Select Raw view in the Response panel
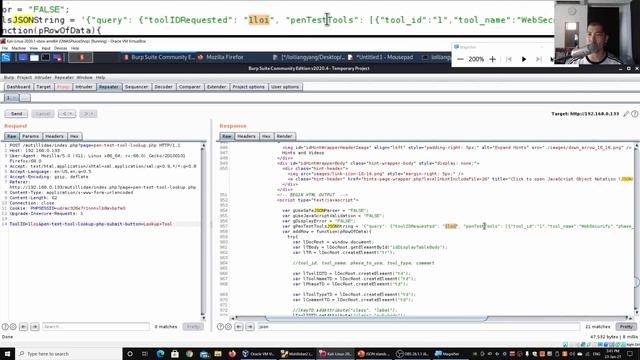Screen dimensions: 640x360 pyautogui.click(x=227, y=136)
